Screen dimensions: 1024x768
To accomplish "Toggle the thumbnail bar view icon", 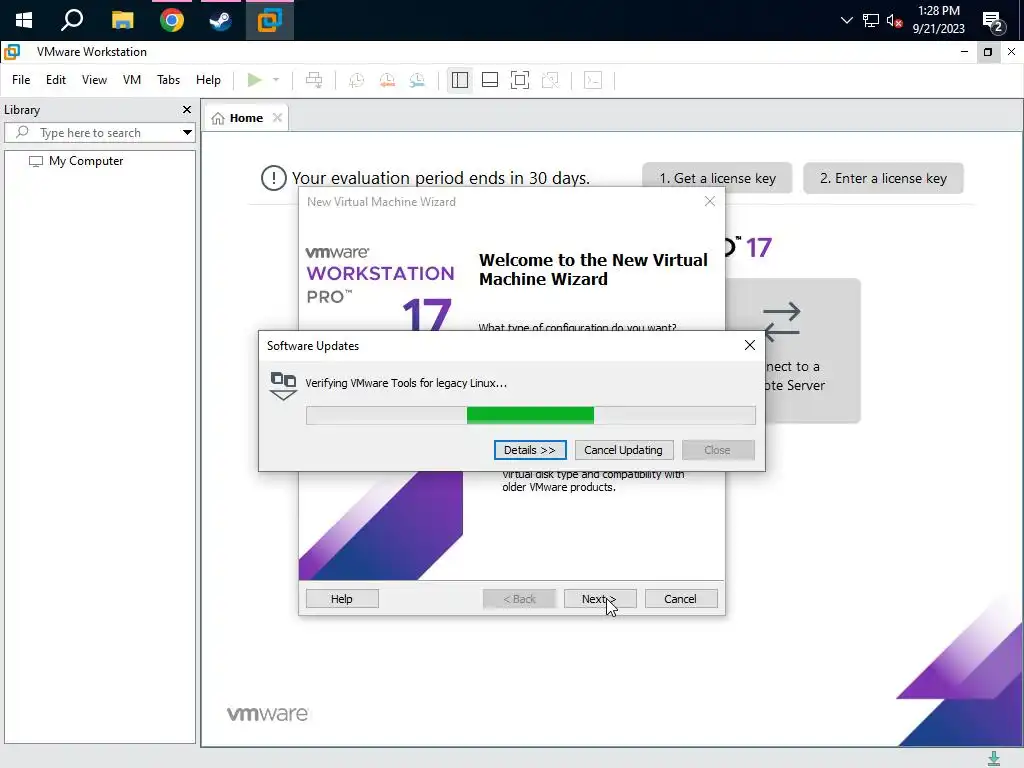I will [x=490, y=80].
